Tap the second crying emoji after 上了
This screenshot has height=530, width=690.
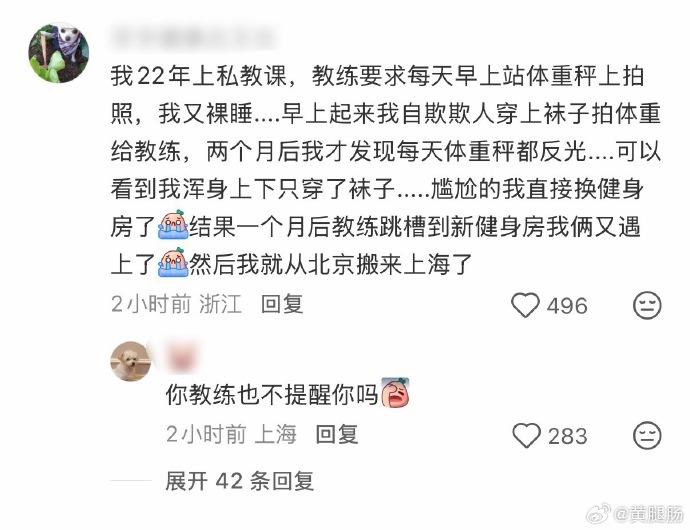point(173,262)
